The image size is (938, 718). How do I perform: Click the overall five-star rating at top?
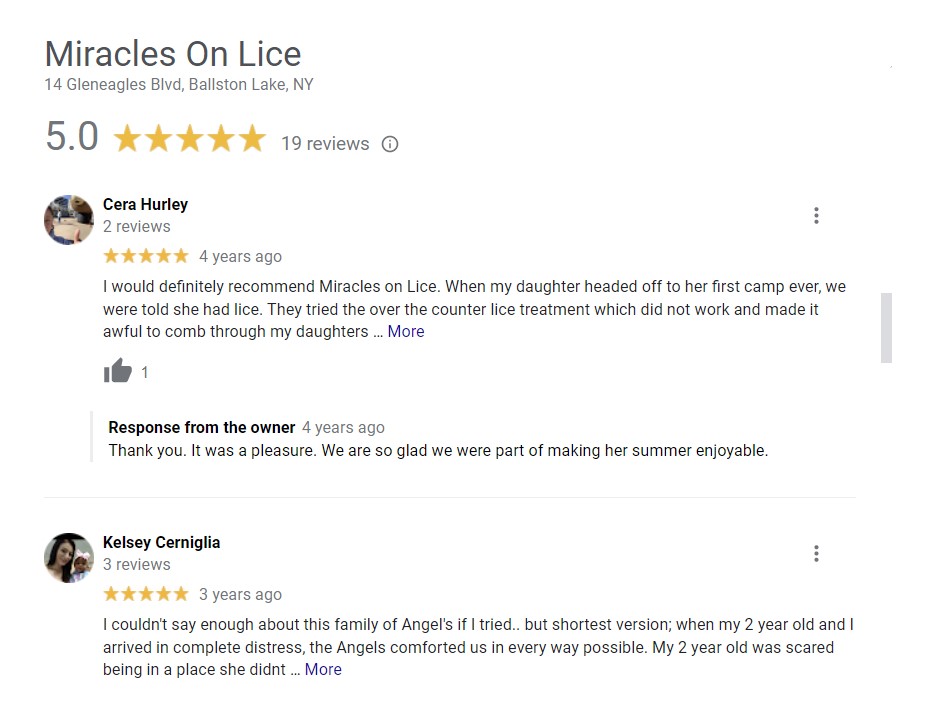click(189, 138)
